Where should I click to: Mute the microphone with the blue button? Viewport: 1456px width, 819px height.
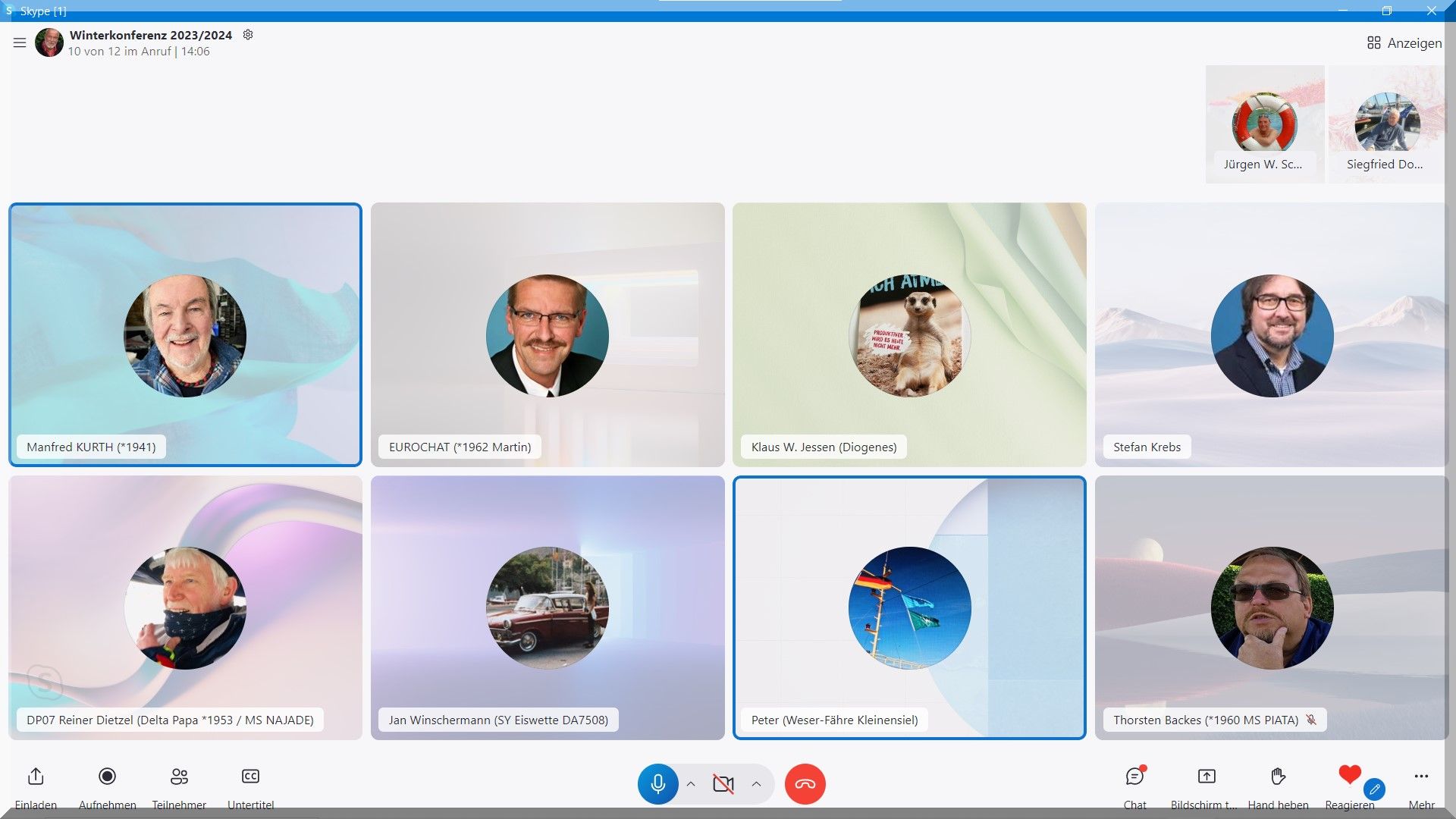click(x=657, y=783)
